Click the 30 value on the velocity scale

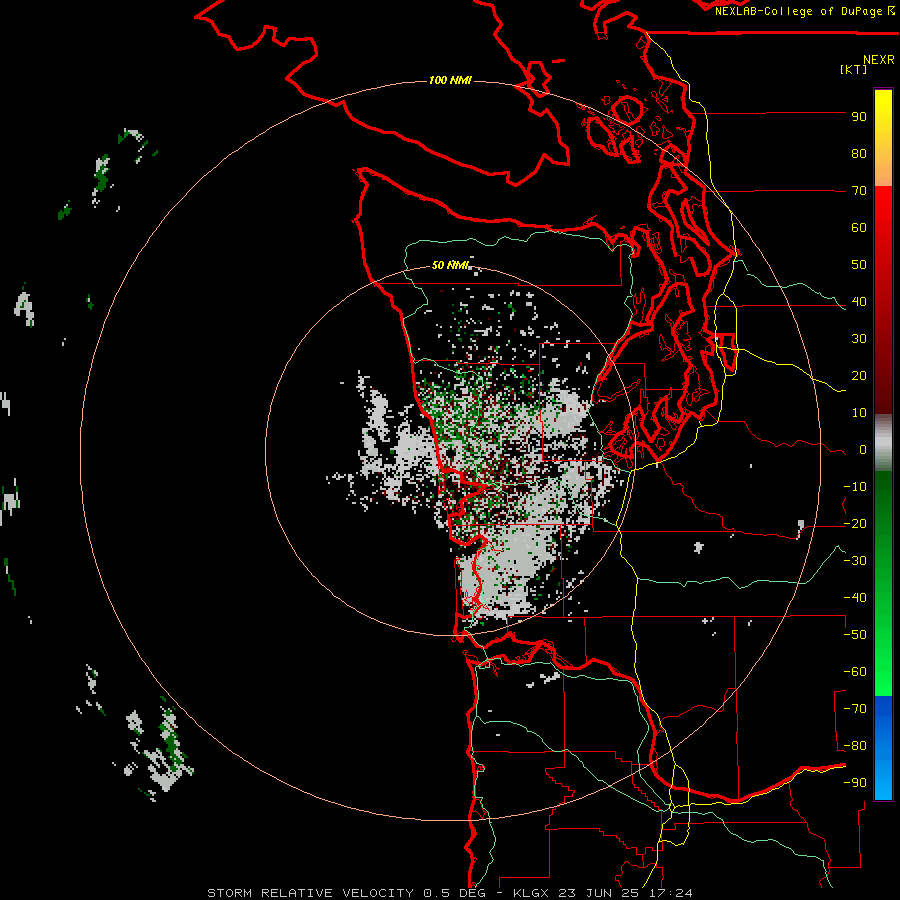pos(859,339)
